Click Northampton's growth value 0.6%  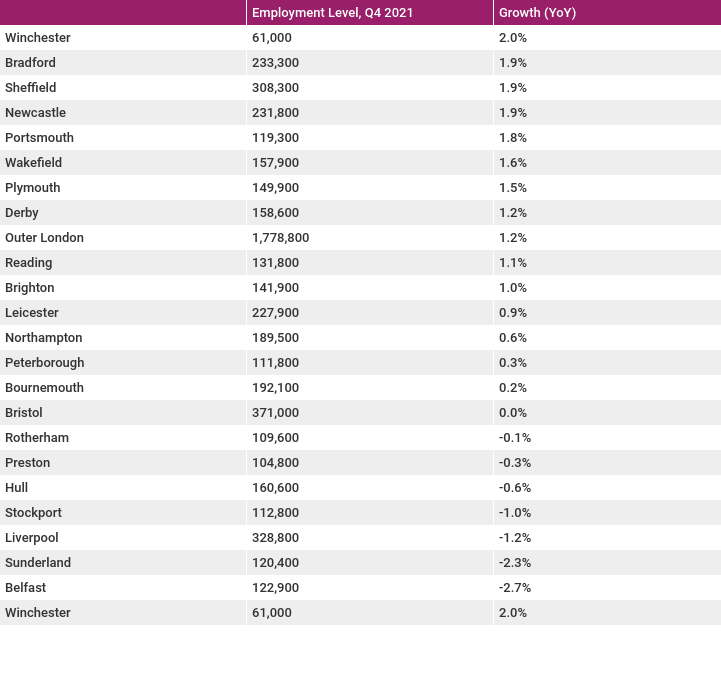(x=513, y=338)
